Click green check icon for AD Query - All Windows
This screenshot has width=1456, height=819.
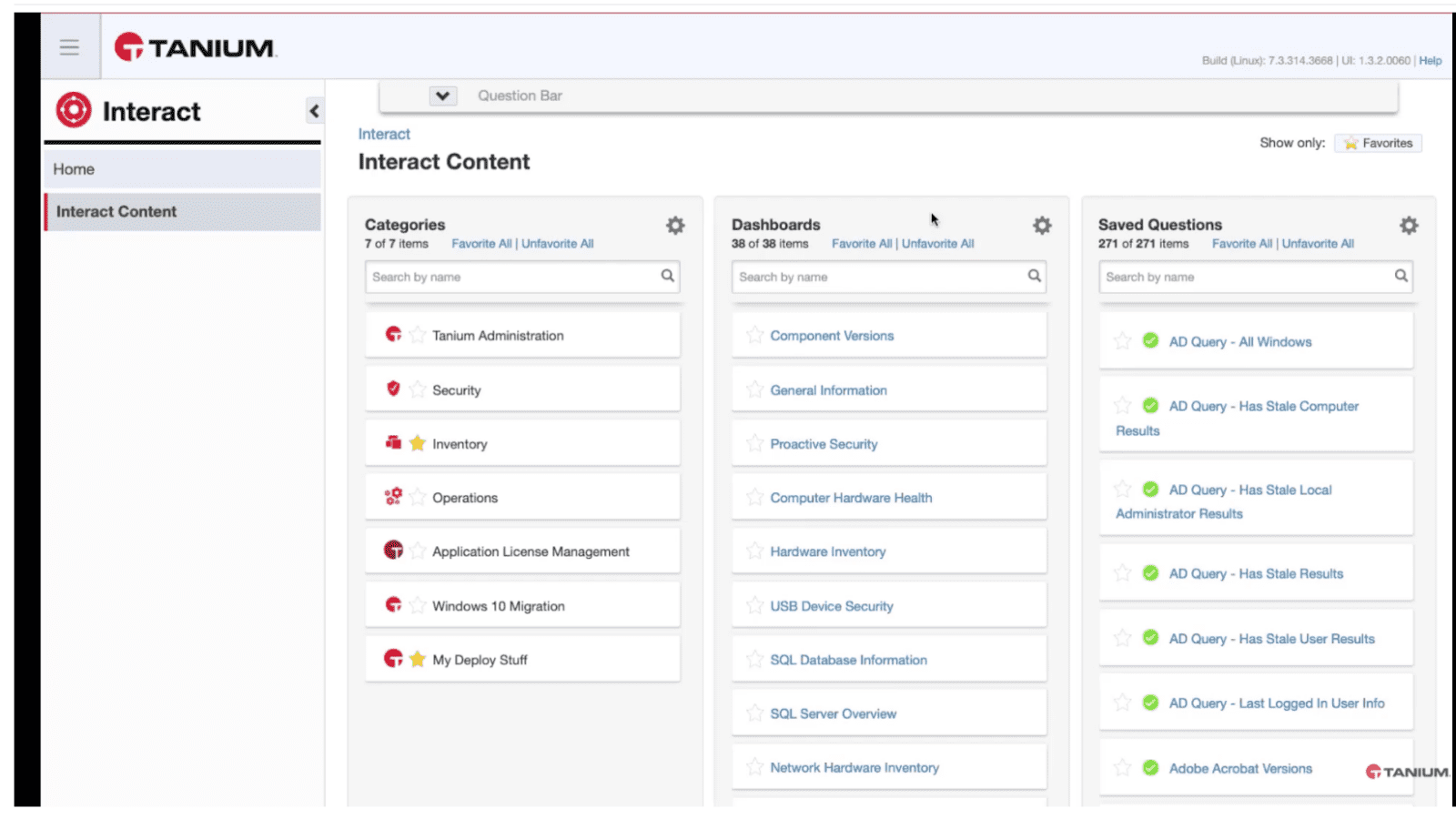point(1150,340)
